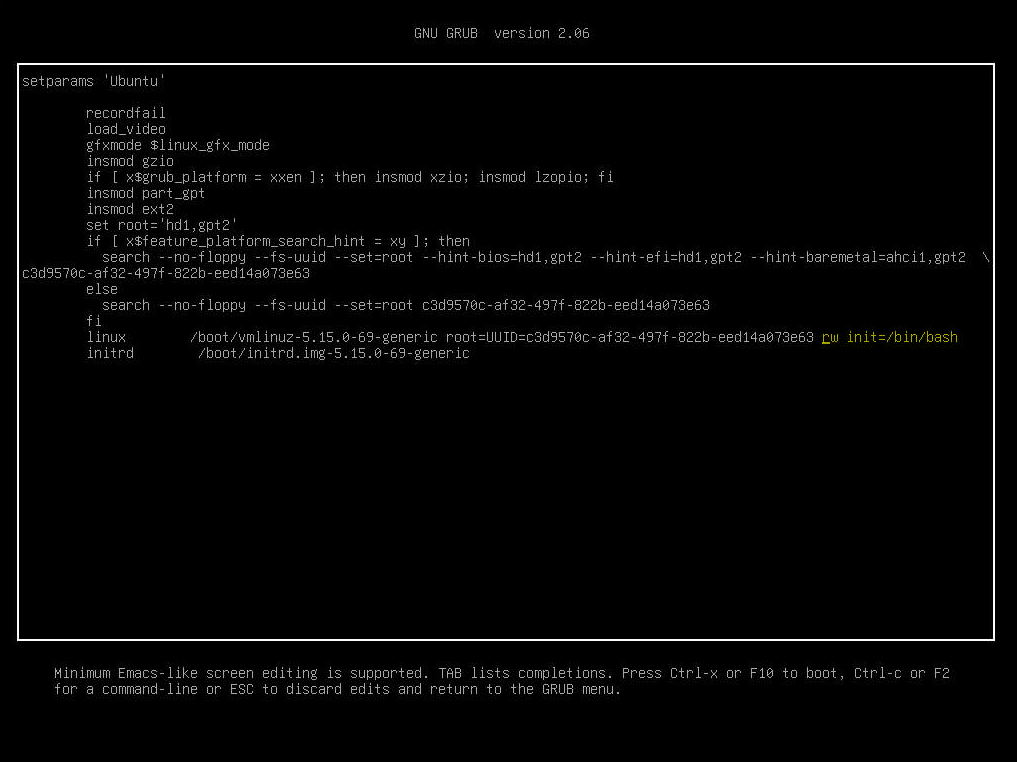This screenshot has height=762, width=1017.
Task: Click the insmod part_gpt line
Action: [145, 193]
